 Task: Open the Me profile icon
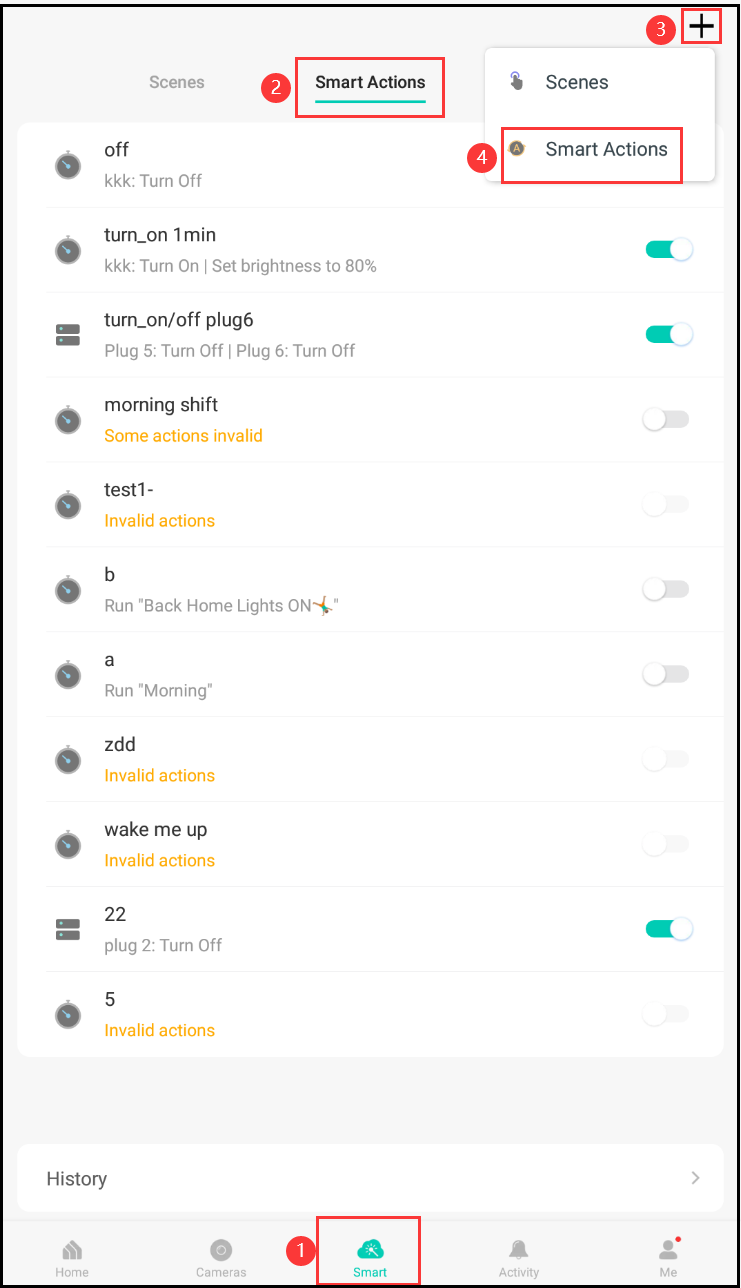click(x=668, y=1250)
